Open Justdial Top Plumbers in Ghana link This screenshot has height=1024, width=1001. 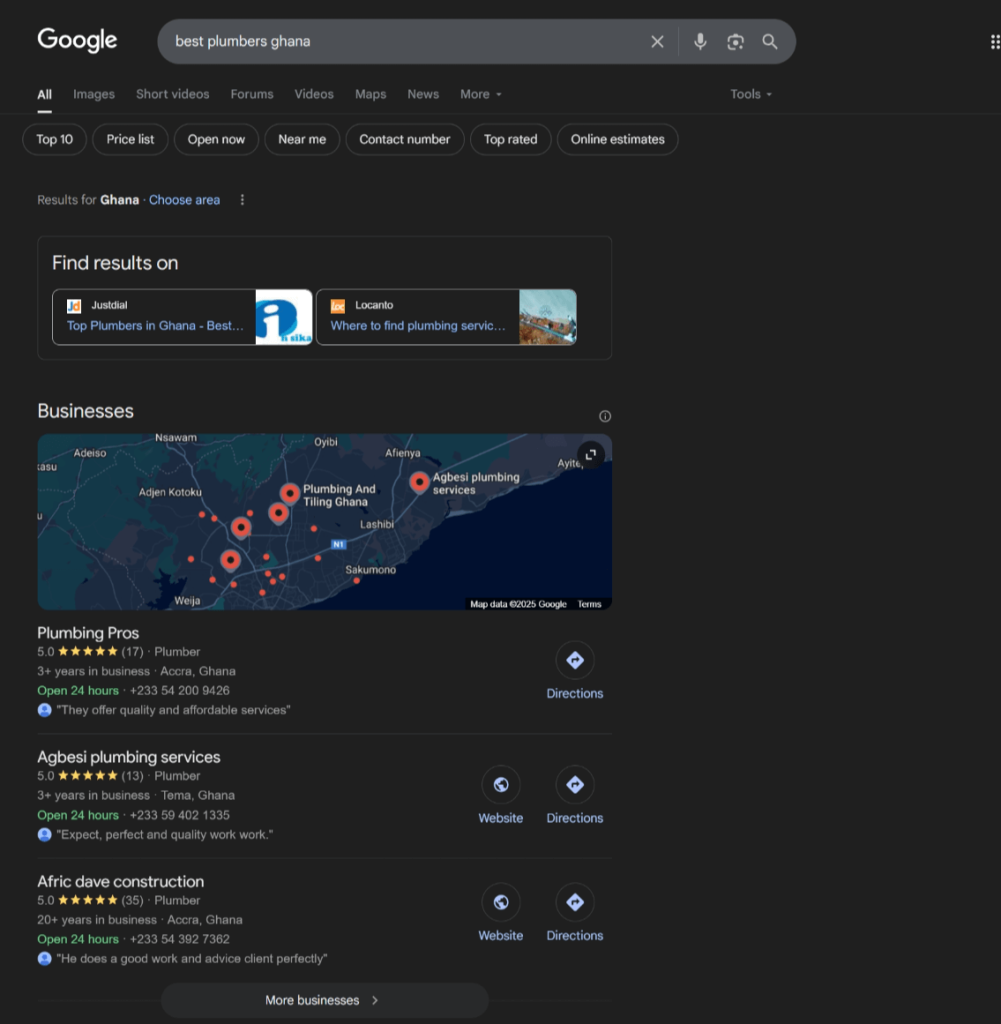(155, 325)
